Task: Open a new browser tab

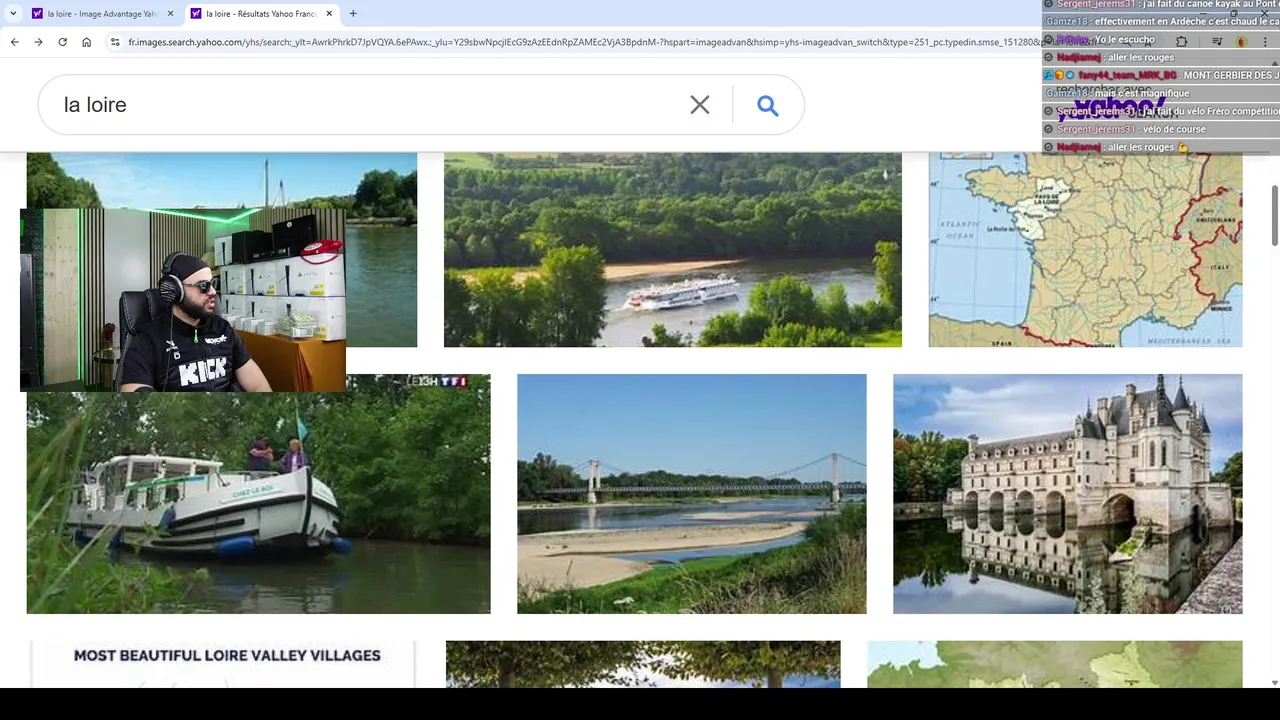Action: (x=353, y=14)
